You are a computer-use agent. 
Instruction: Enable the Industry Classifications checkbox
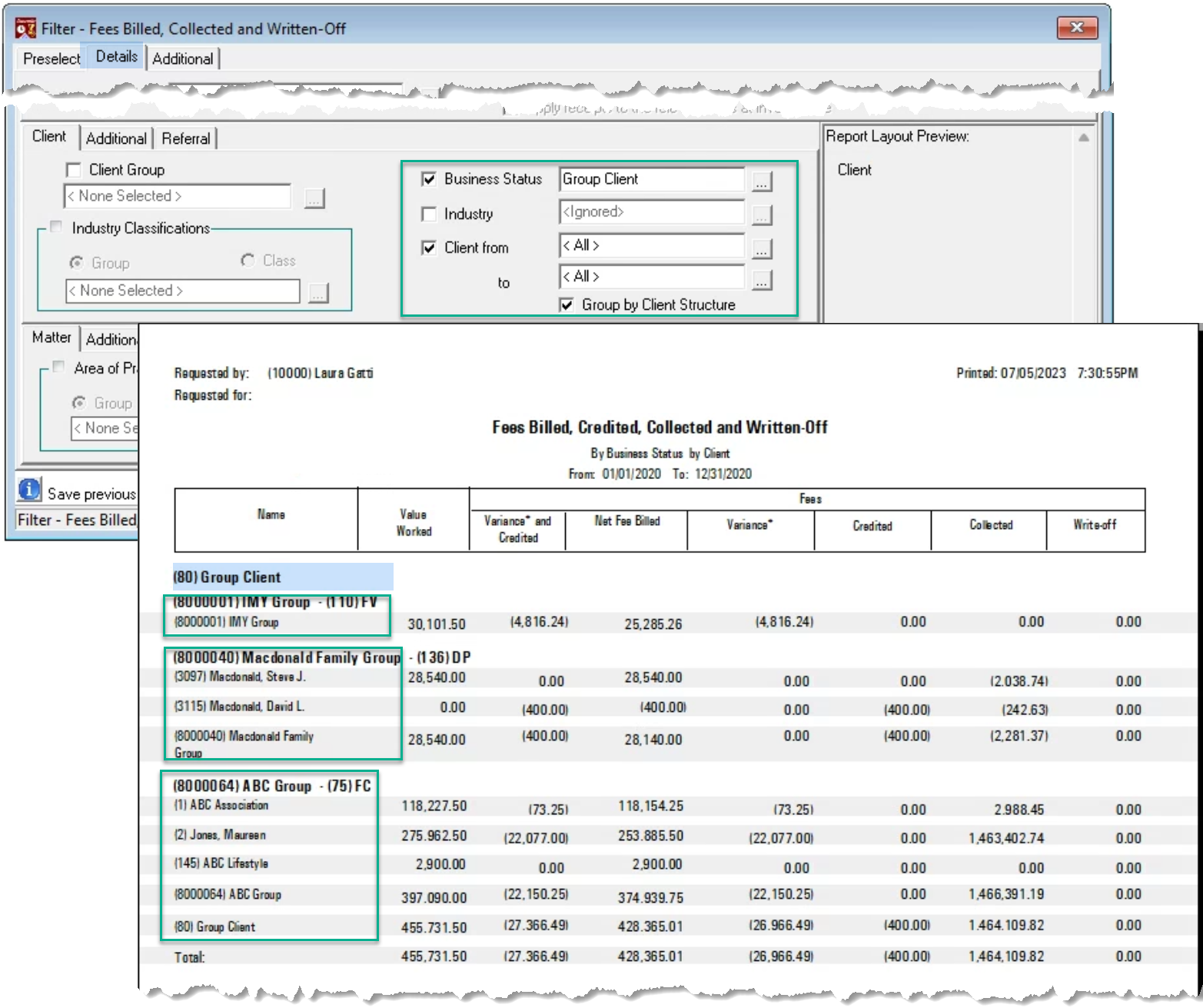(x=56, y=227)
